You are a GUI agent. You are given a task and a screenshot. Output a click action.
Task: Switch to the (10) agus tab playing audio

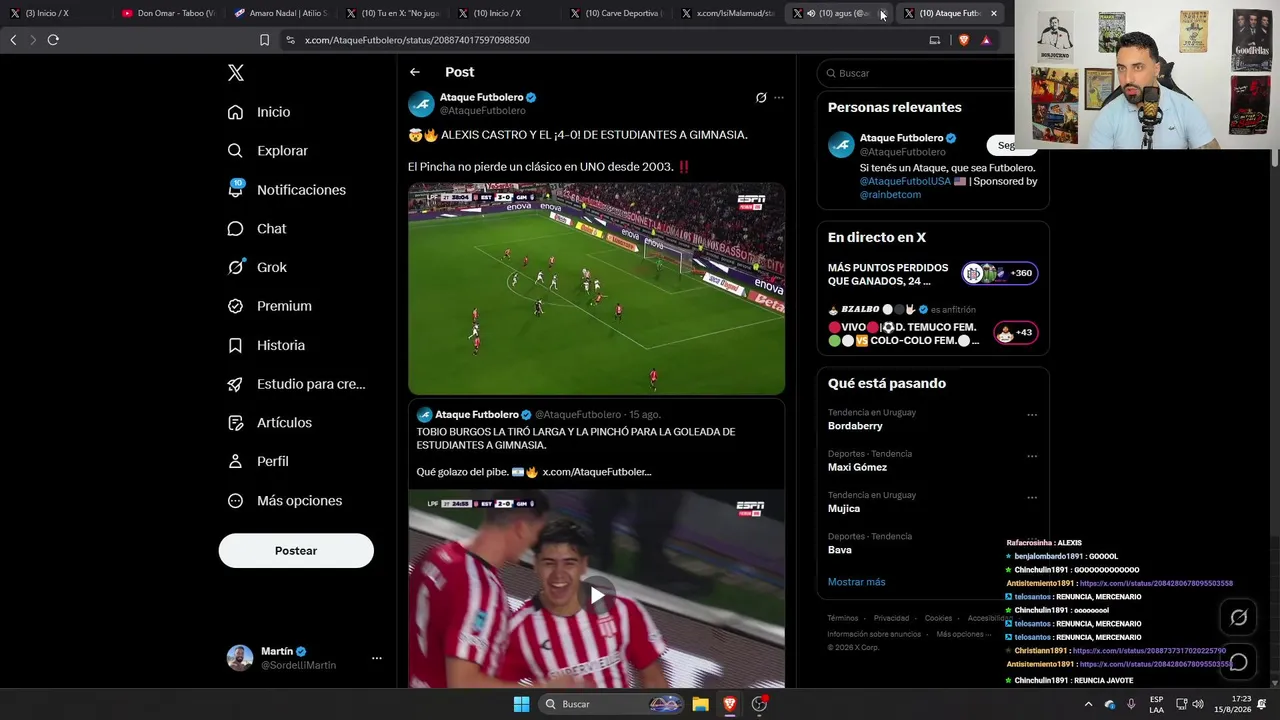tap(838, 13)
